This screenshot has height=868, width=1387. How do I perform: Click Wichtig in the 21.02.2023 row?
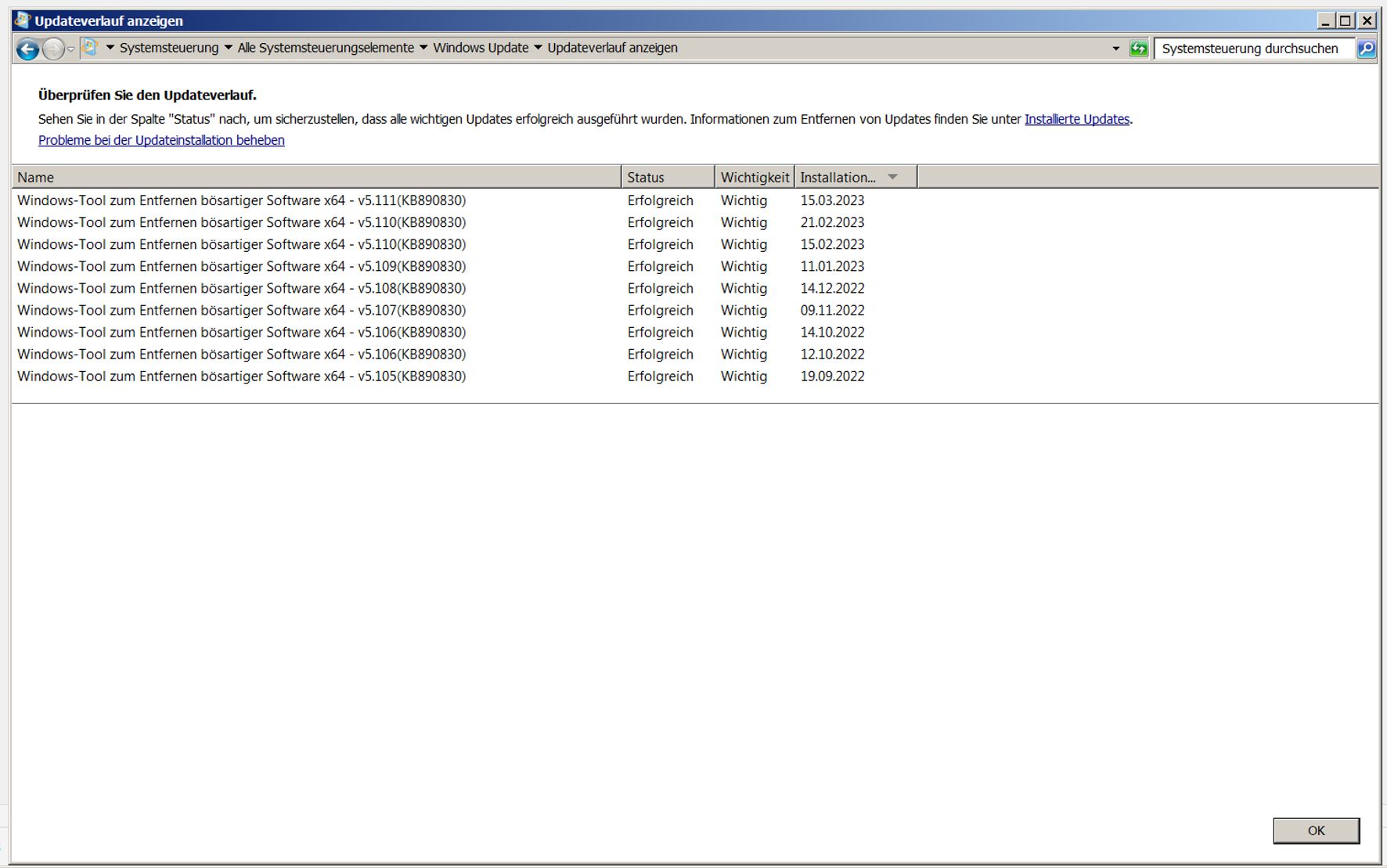(x=744, y=222)
